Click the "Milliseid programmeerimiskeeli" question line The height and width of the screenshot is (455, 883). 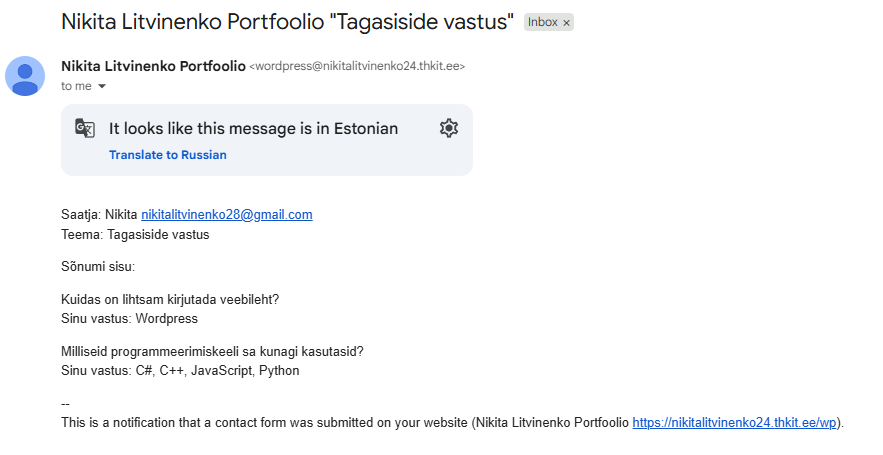pyautogui.click(x=212, y=351)
